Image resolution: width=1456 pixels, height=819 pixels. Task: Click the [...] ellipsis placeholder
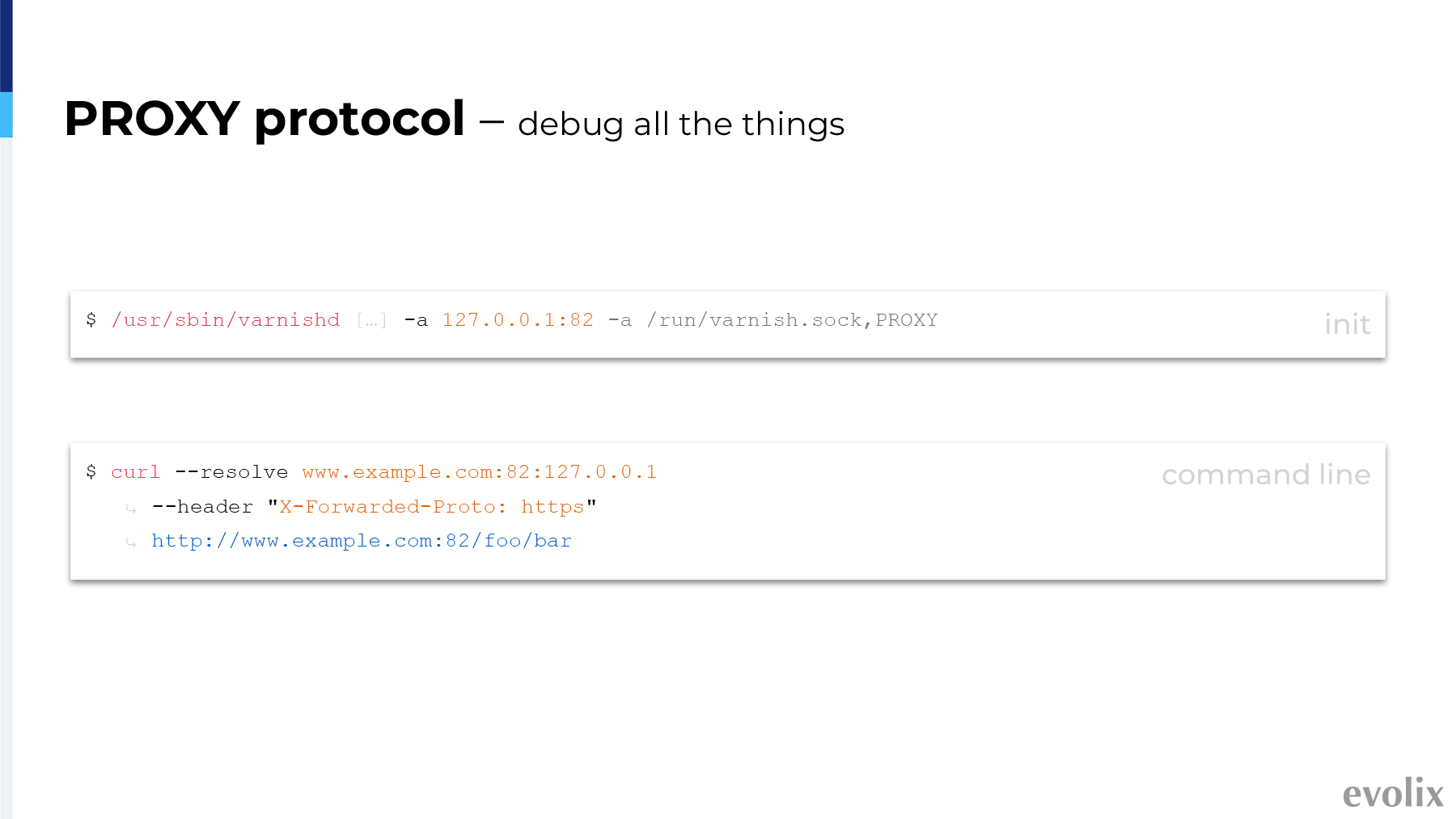click(372, 321)
